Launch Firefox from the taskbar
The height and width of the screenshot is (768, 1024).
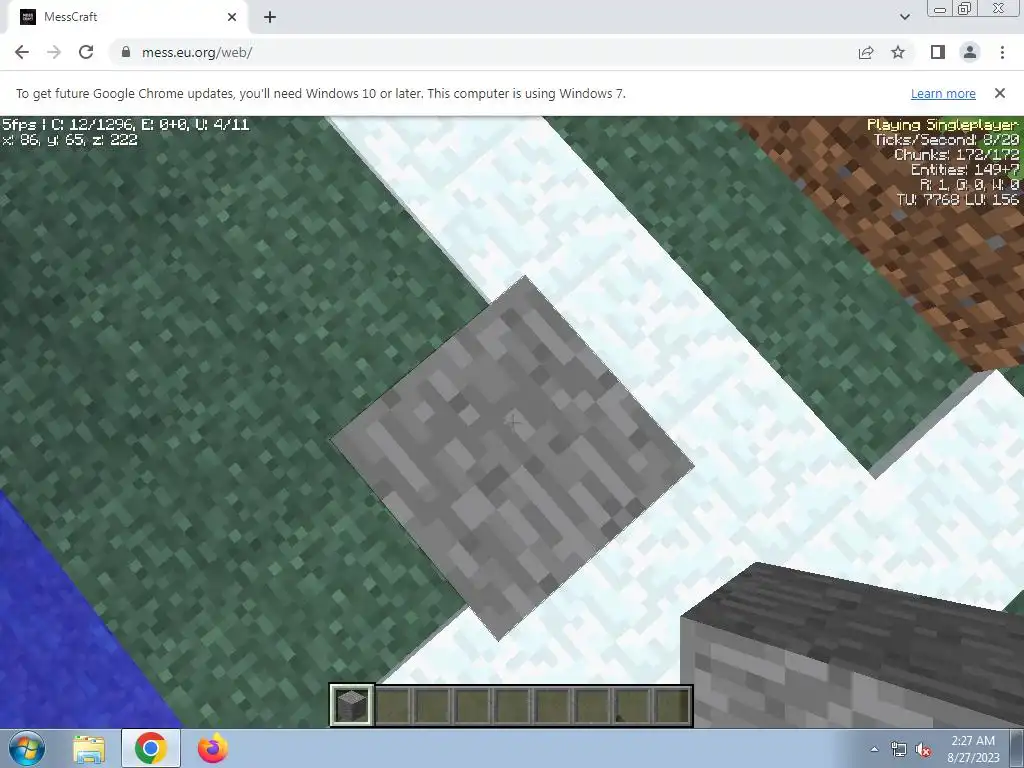pyautogui.click(x=213, y=748)
